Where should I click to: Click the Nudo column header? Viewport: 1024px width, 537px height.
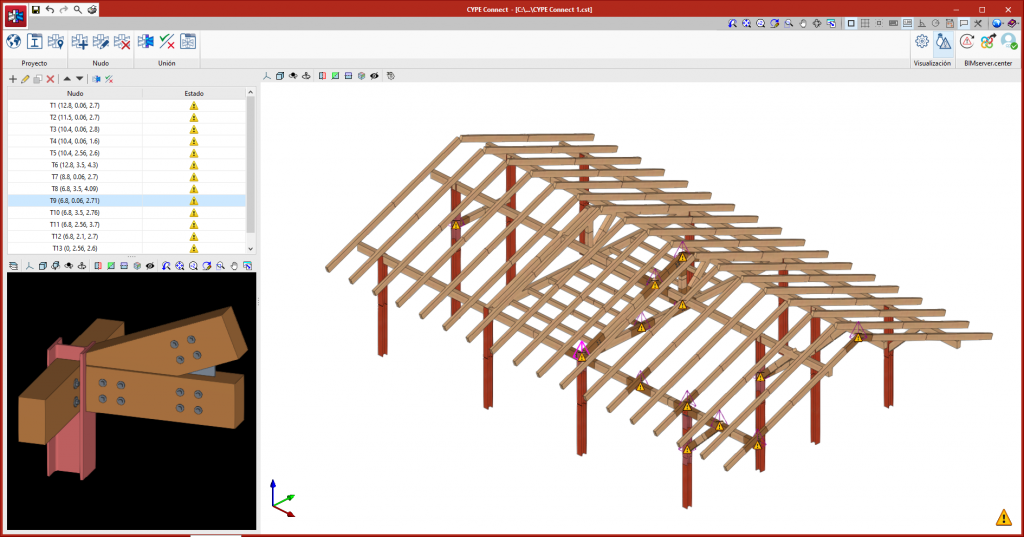click(x=75, y=93)
